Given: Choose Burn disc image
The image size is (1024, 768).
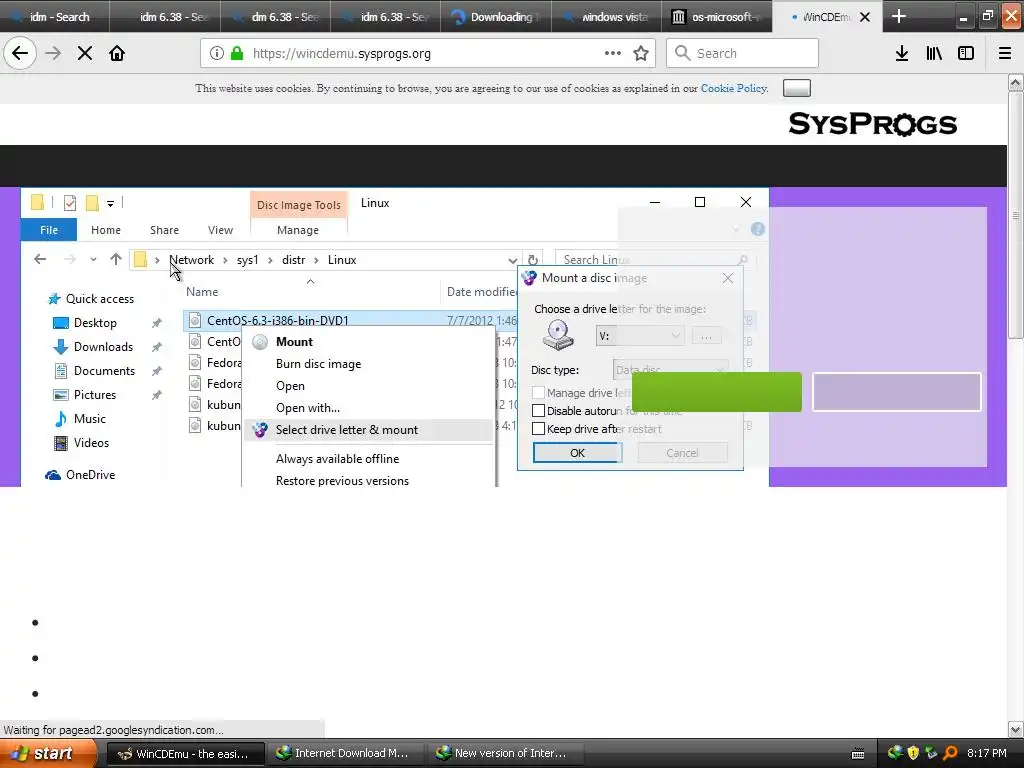Looking at the screenshot, I should pyautogui.click(x=318, y=364).
